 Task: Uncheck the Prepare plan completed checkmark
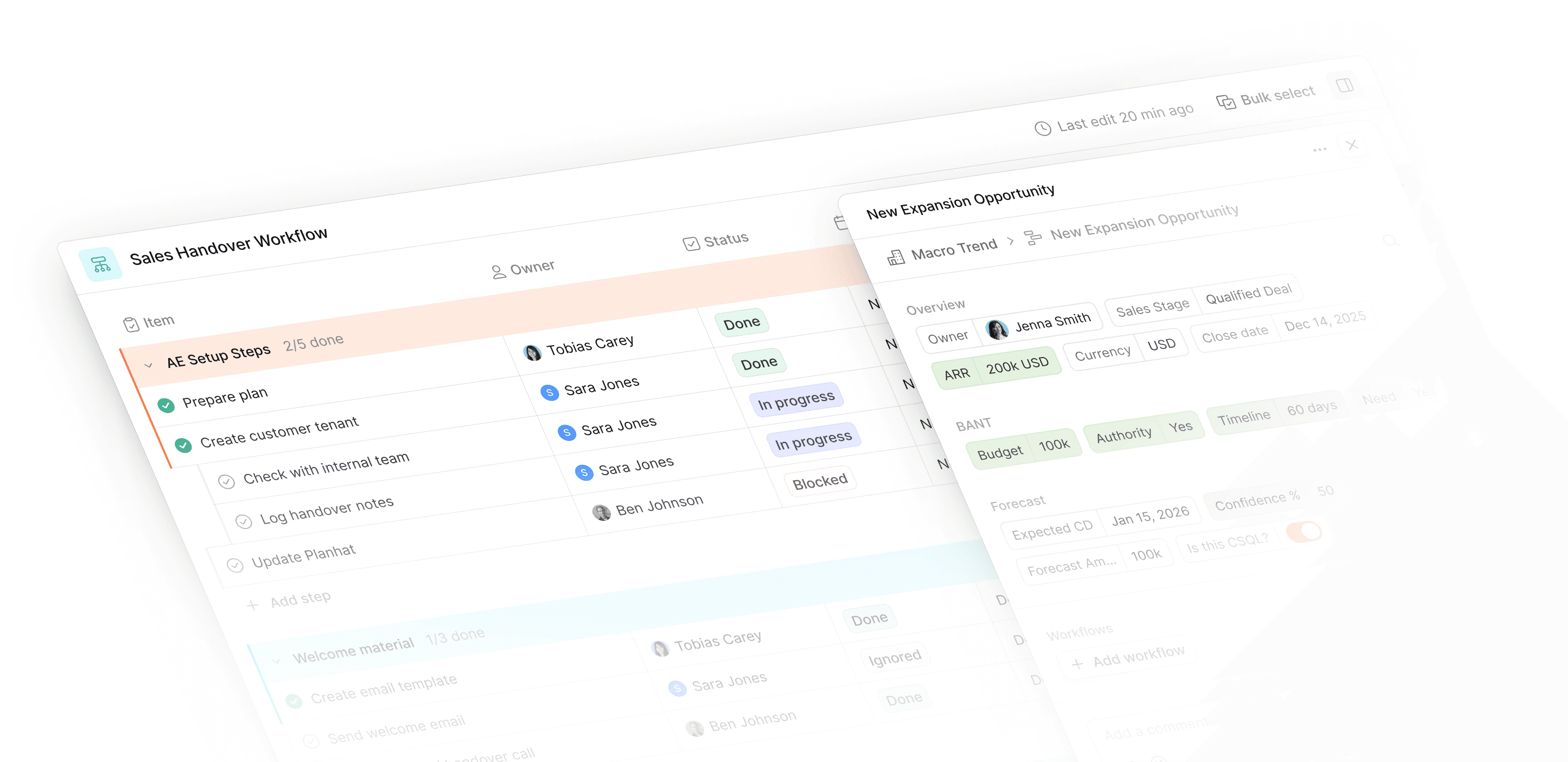point(166,405)
